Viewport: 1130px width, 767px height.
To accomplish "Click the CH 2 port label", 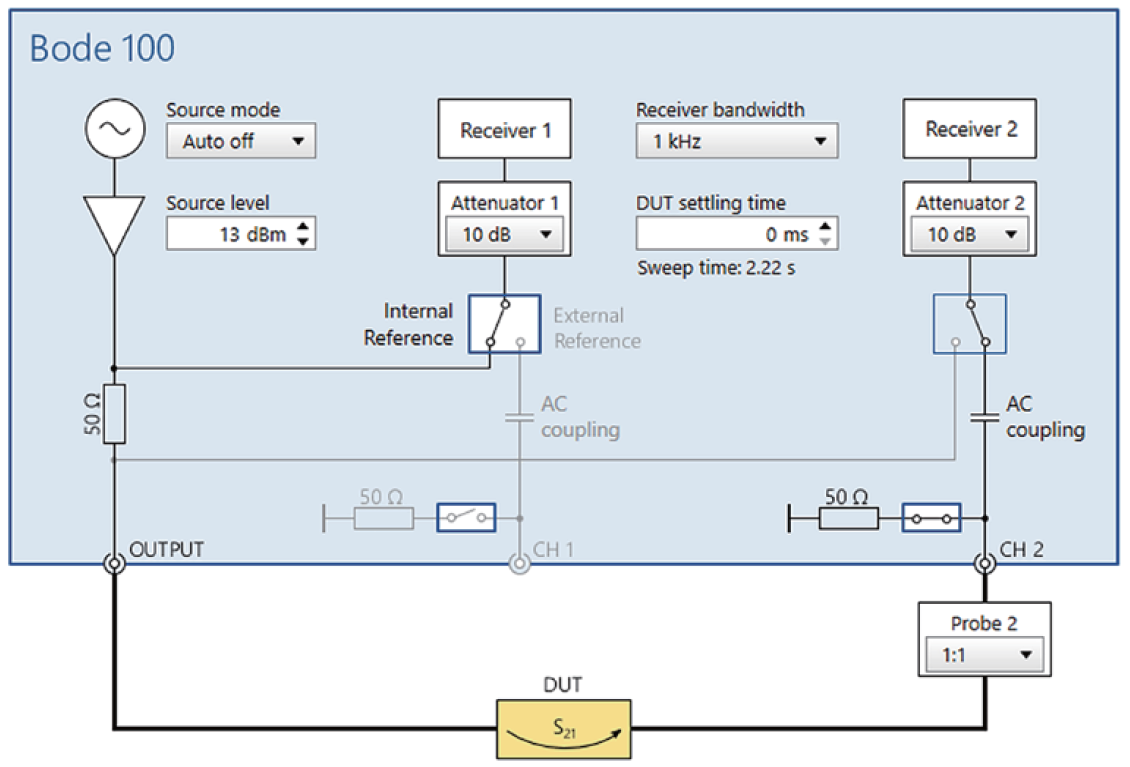I will click(1021, 549).
